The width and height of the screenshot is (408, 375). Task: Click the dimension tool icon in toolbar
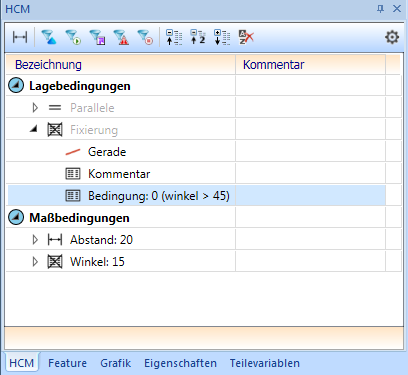[20, 37]
